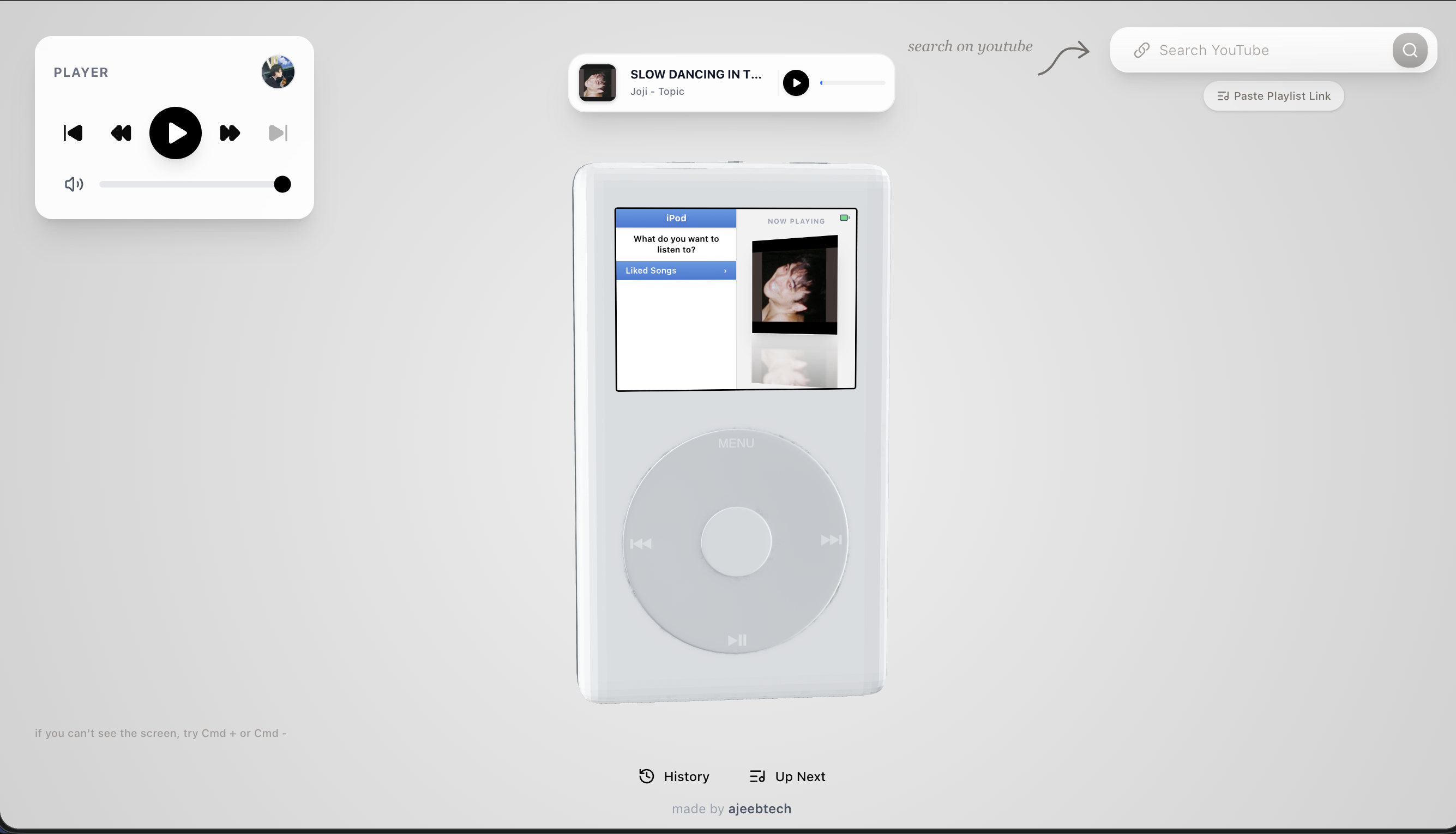Click the user avatar in Player panel
Screen dimensions: 1456x834
278,72
